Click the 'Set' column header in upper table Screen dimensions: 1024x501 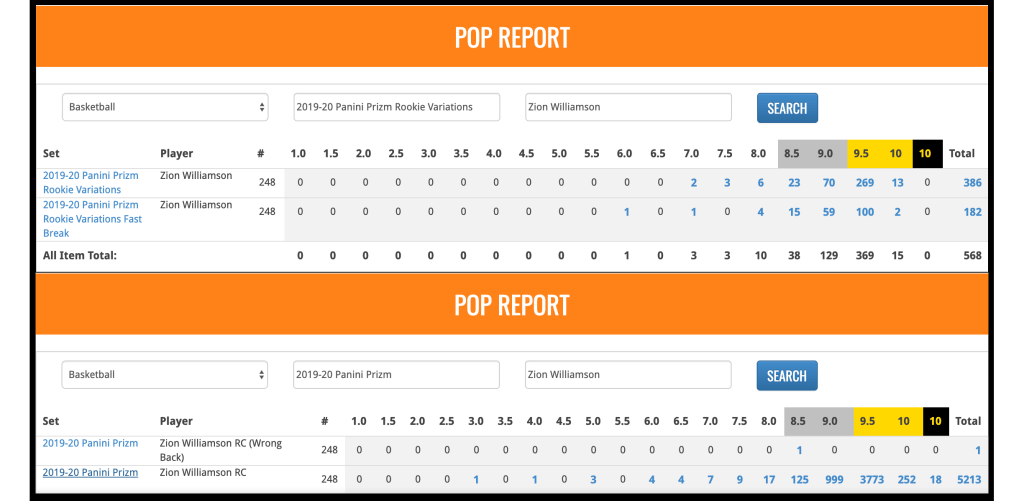[51, 154]
